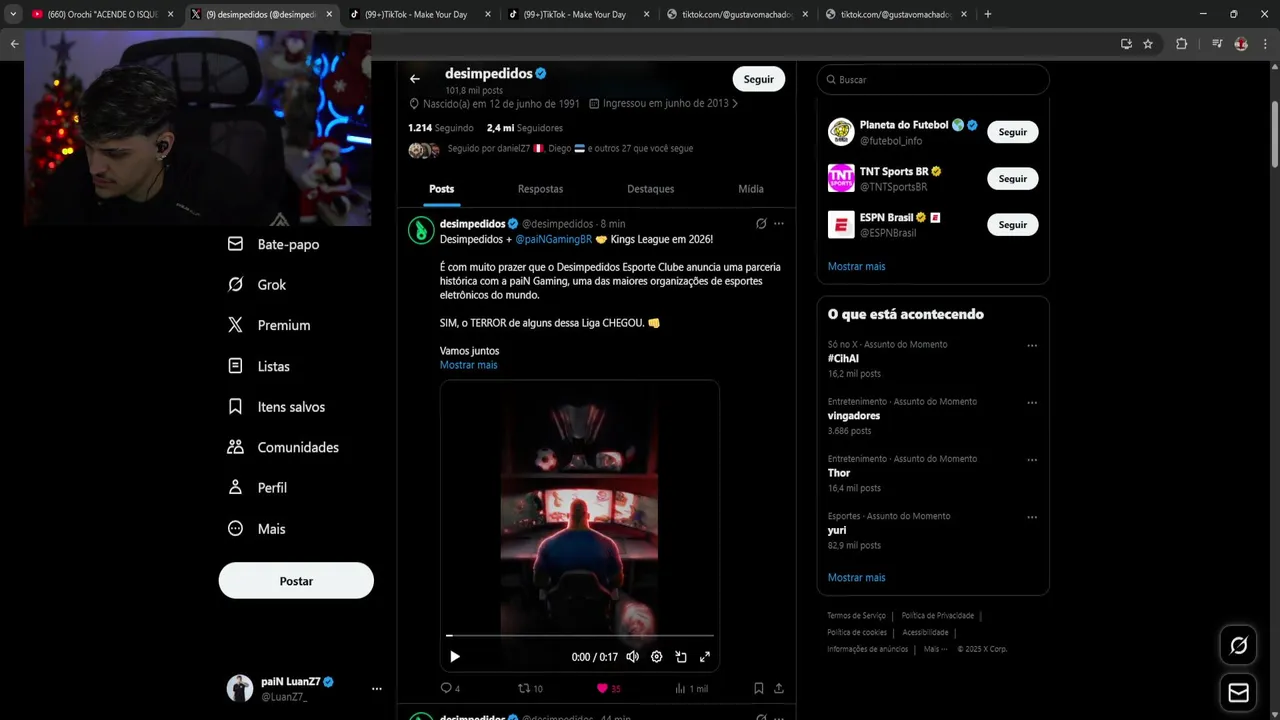Expand the video to fullscreen
The width and height of the screenshot is (1280, 720).
[x=705, y=657]
